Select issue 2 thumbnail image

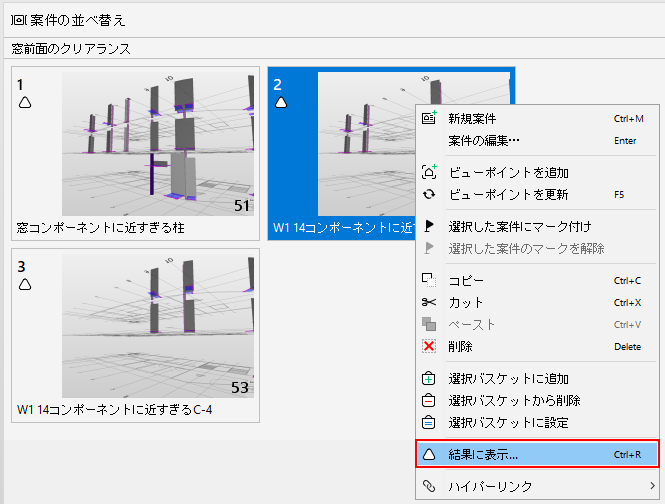pyautogui.click(x=366, y=144)
